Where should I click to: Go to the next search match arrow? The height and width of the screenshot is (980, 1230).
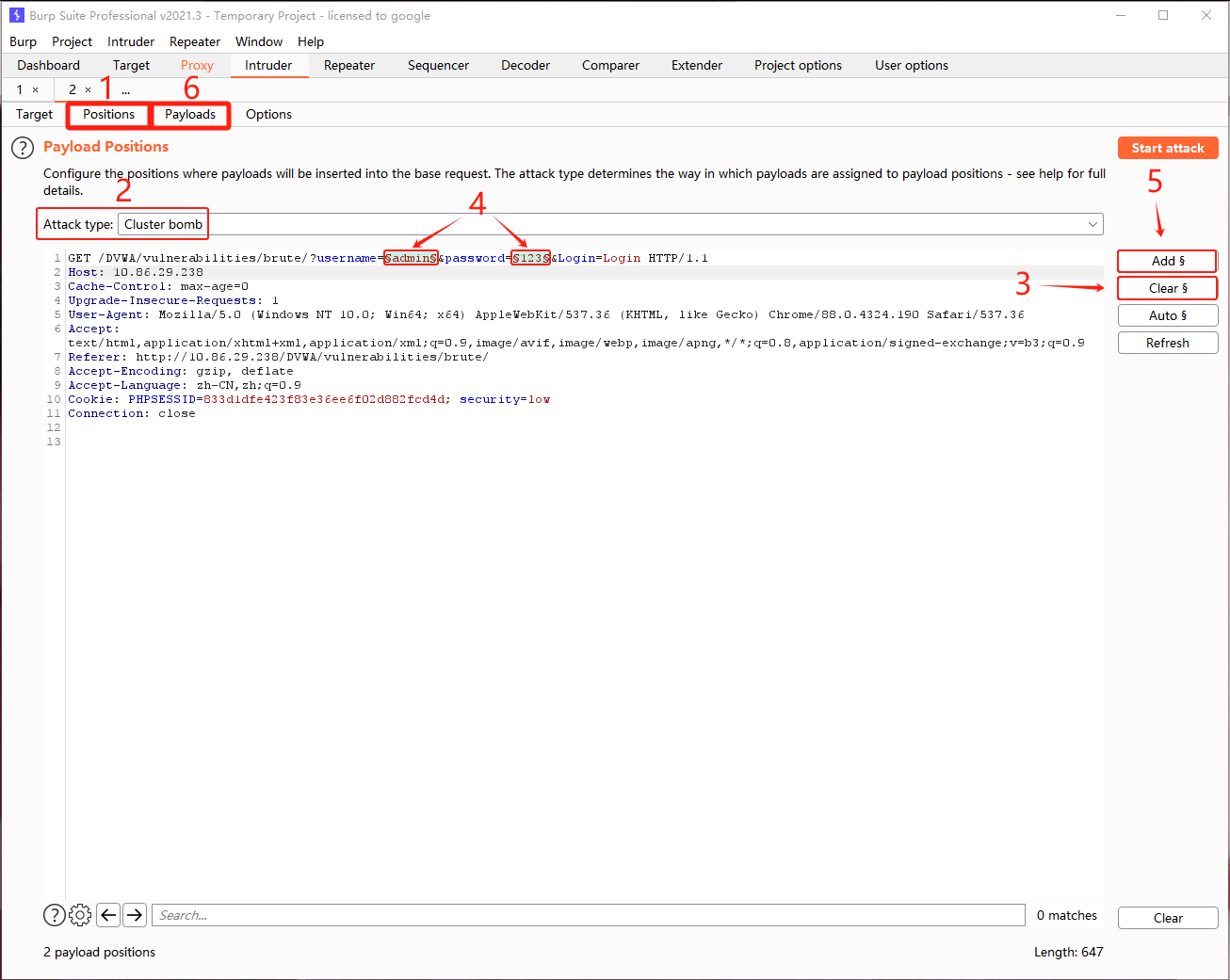tap(135, 915)
